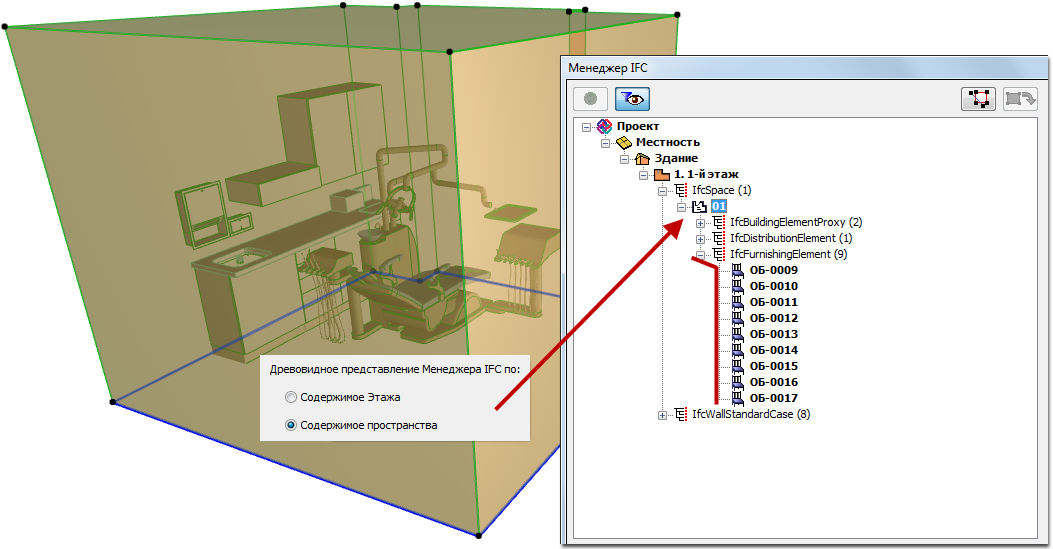Select the Проект label in tree
1053x549 pixels.
[x=638, y=126]
